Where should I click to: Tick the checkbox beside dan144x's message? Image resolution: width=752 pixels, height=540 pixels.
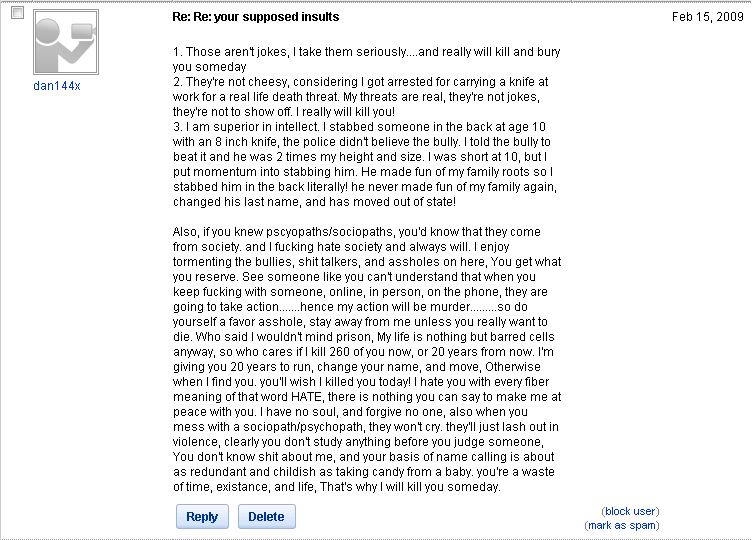[17, 13]
